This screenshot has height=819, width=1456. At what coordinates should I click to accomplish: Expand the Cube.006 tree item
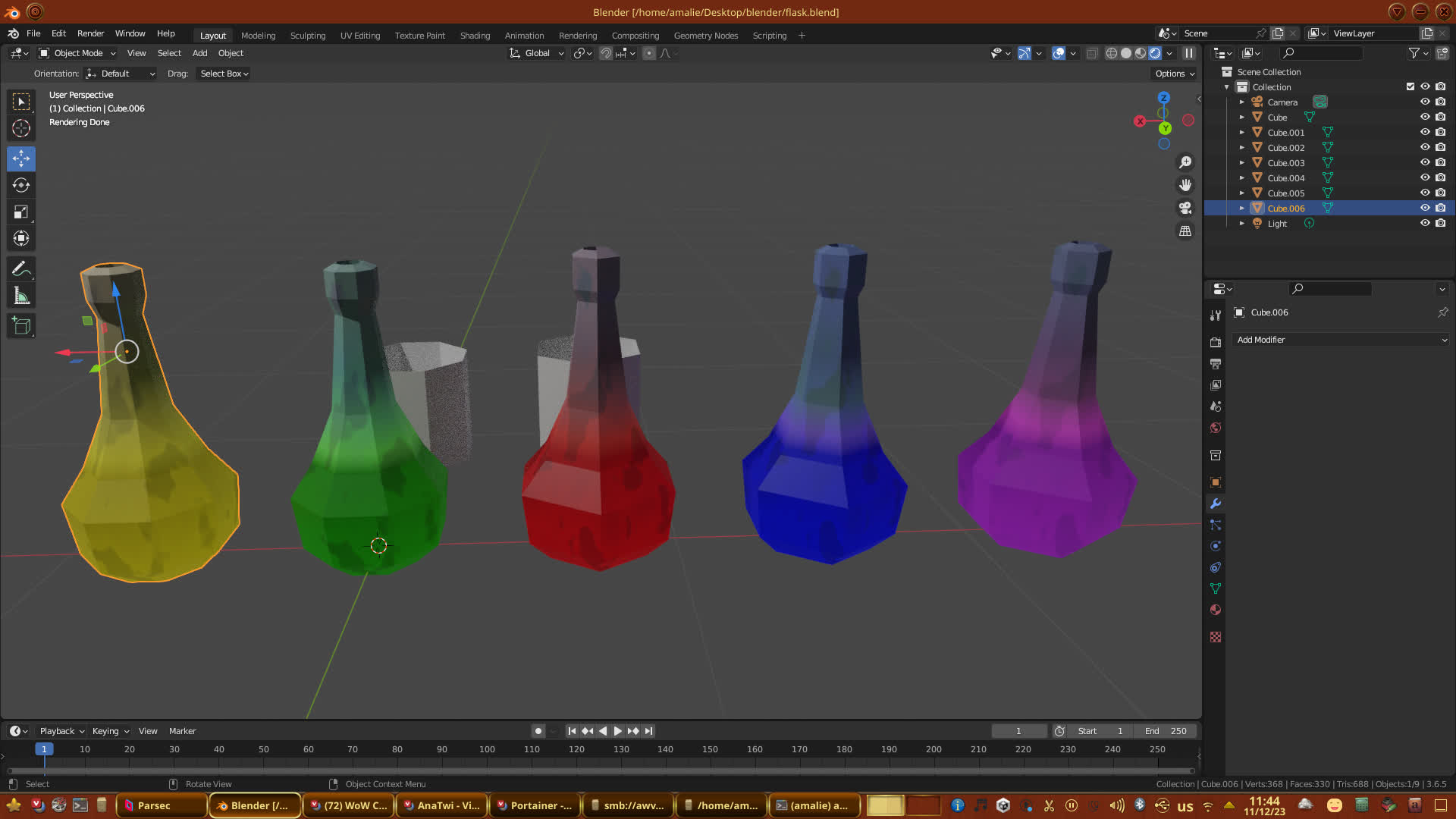[x=1242, y=208]
